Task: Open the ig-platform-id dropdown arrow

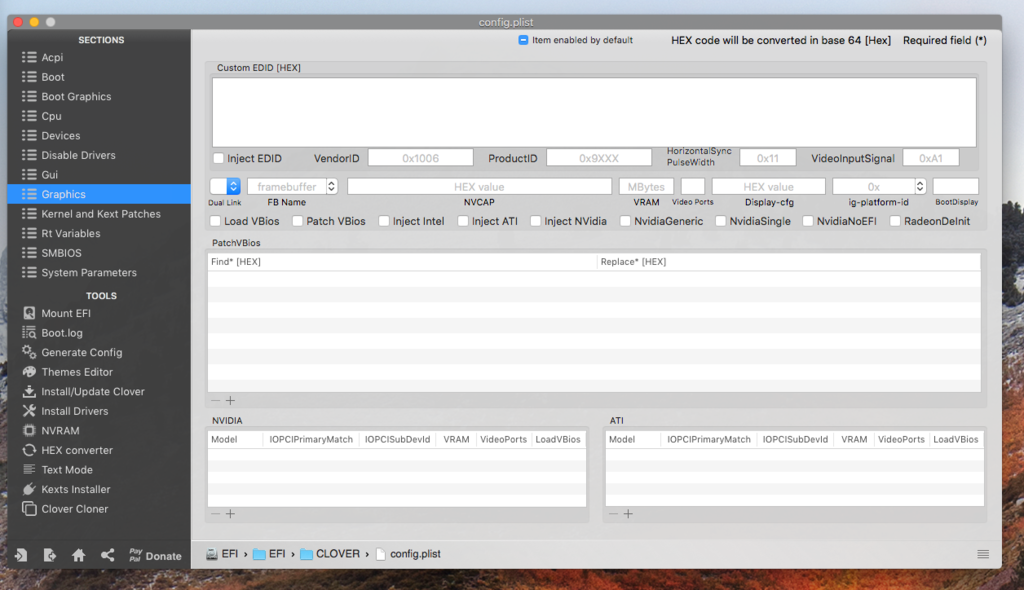Action: (920, 186)
